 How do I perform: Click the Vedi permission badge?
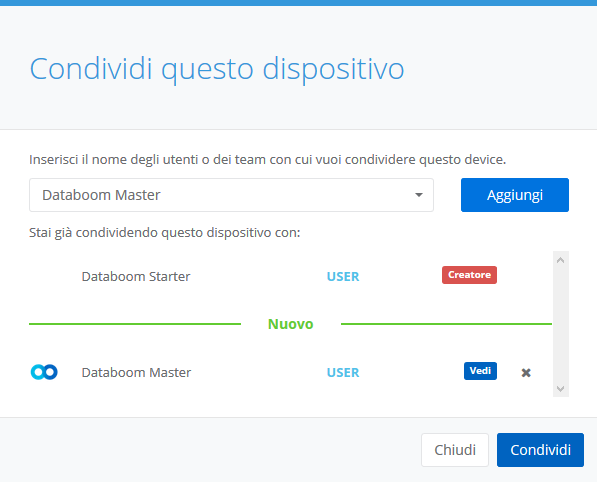click(x=480, y=371)
